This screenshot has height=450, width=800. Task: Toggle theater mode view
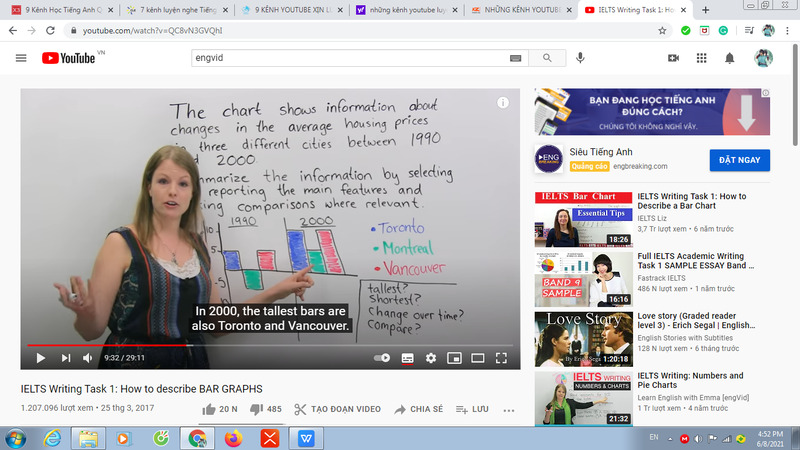click(x=478, y=358)
